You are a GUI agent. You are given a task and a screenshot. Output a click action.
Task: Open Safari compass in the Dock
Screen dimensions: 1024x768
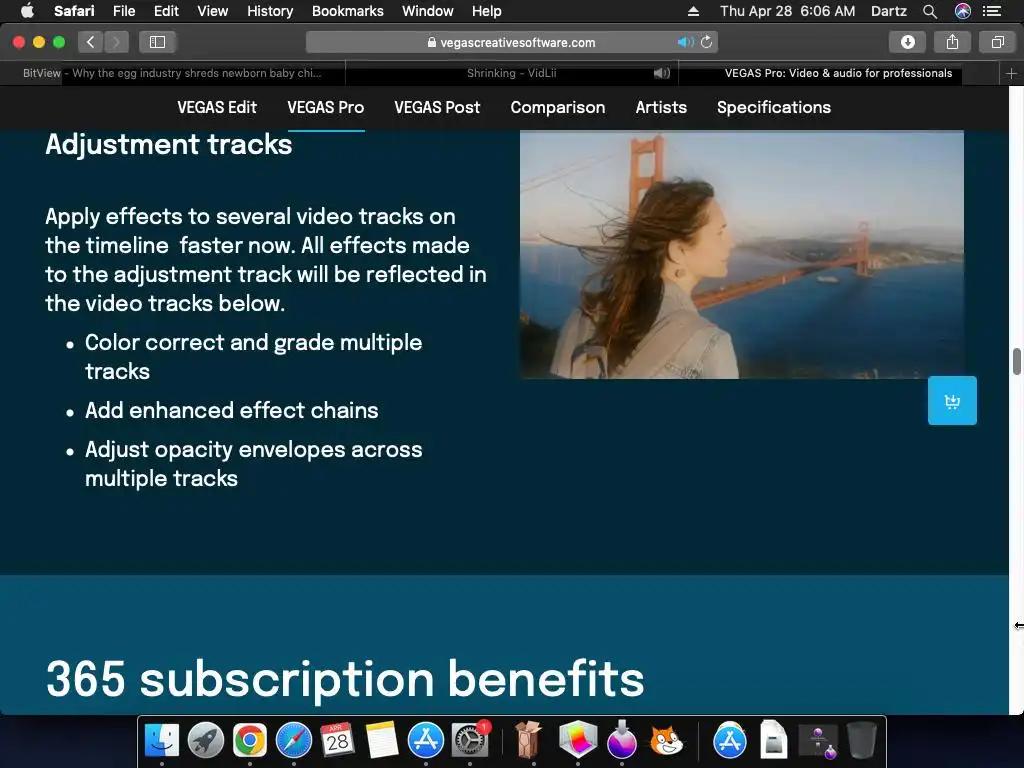[x=294, y=740]
